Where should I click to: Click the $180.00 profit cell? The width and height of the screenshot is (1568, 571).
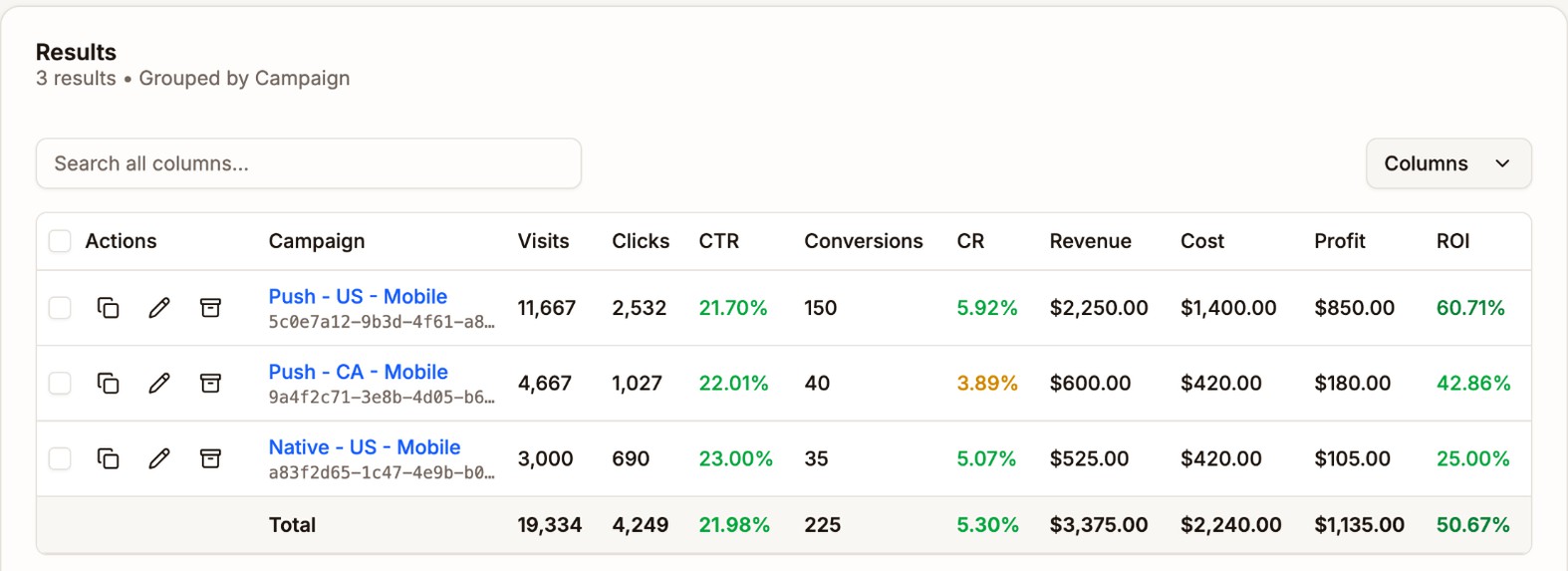pos(1352,383)
